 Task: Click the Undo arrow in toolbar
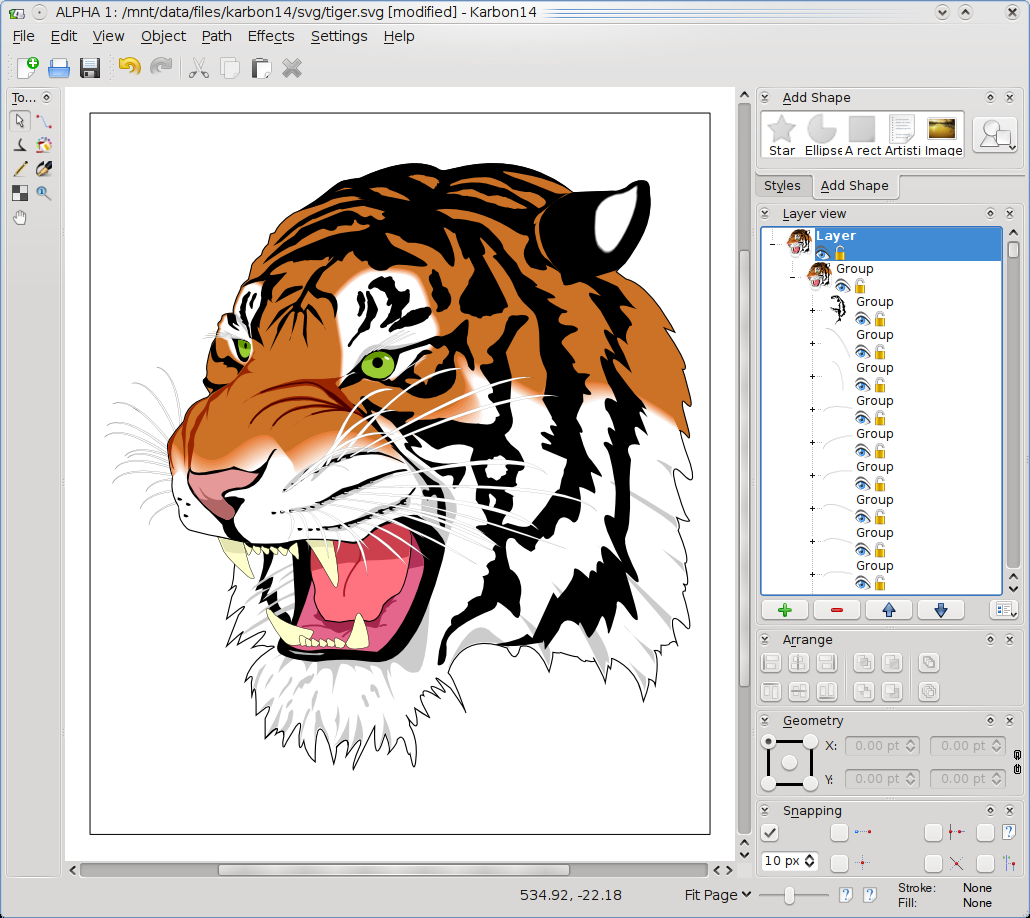pos(129,68)
